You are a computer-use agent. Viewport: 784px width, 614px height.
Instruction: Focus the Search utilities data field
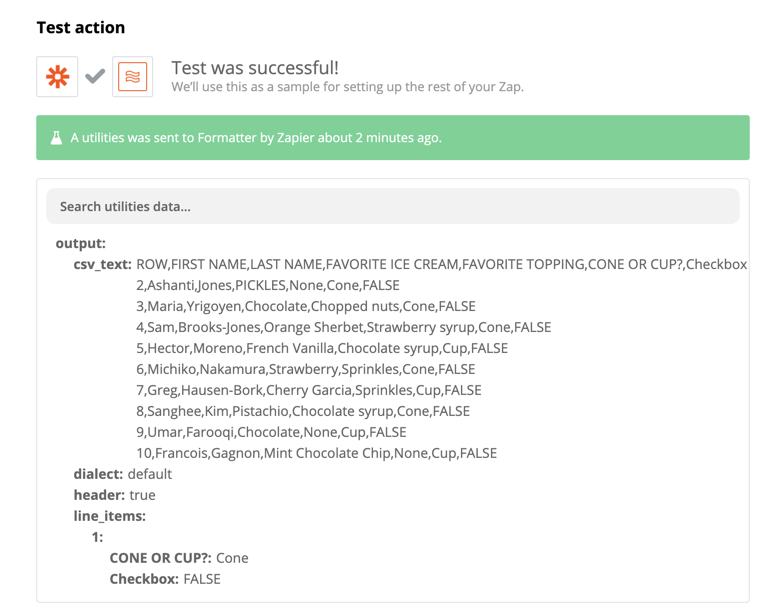point(392,206)
